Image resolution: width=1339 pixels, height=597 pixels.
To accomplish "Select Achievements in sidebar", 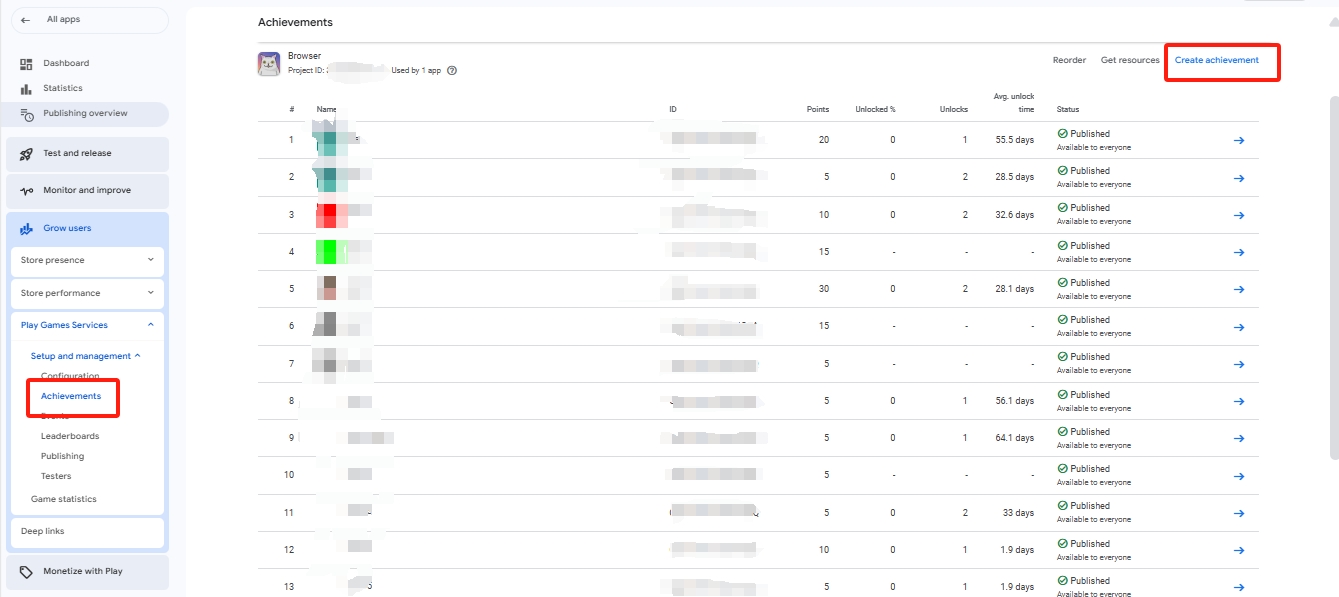I will [x=71, y=396].
